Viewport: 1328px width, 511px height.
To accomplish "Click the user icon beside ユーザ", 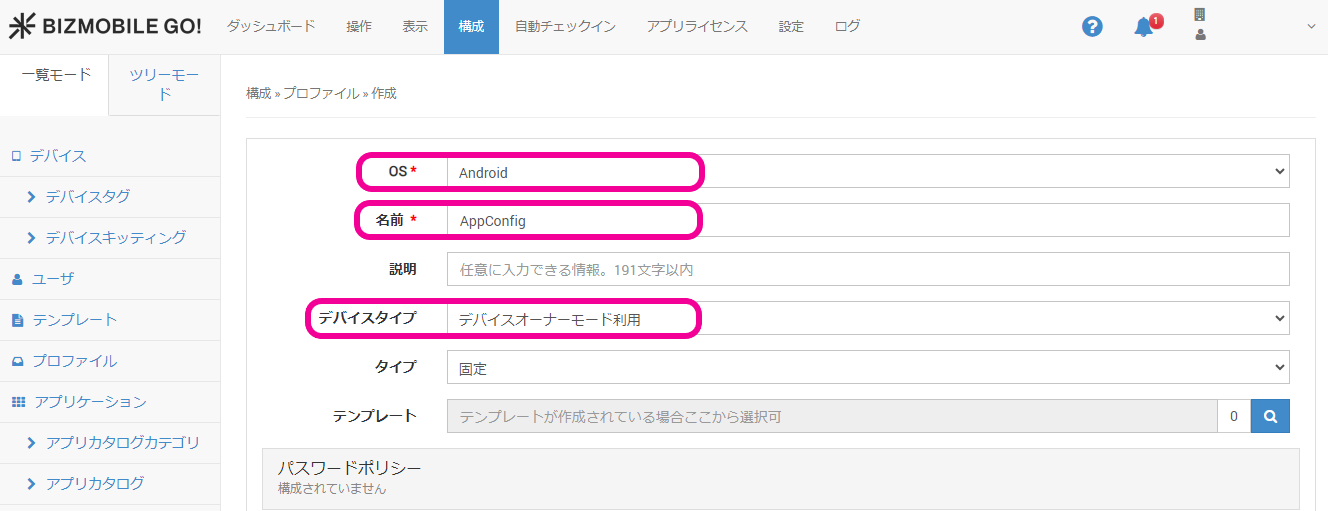I will point(17,279).
